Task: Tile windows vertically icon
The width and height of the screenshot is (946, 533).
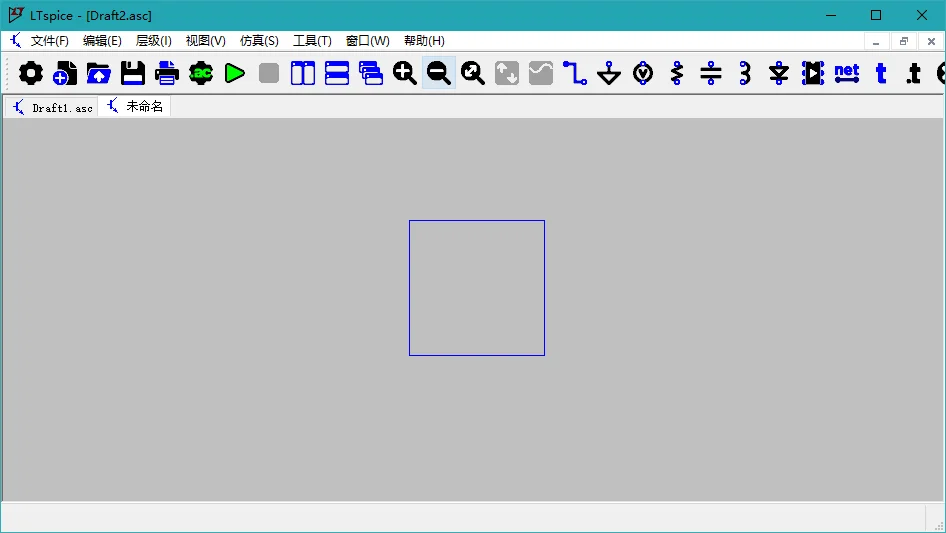Action: pyautogui.click(x=303, y=74)
